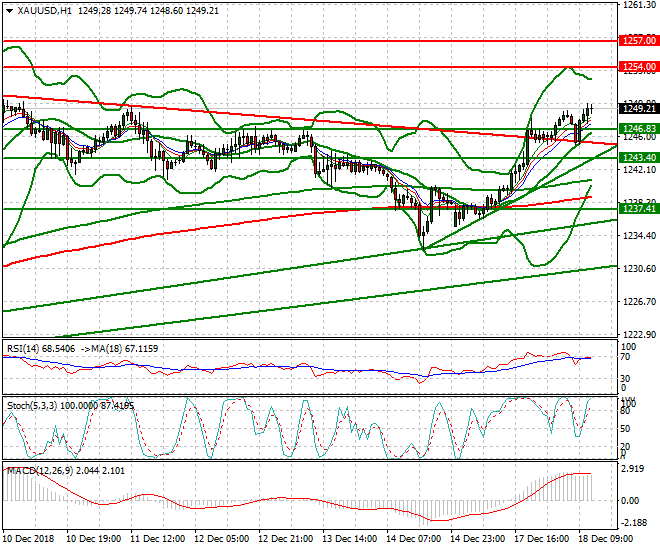
Task: Click the current price label 1249.21
Action: [639, 109]
